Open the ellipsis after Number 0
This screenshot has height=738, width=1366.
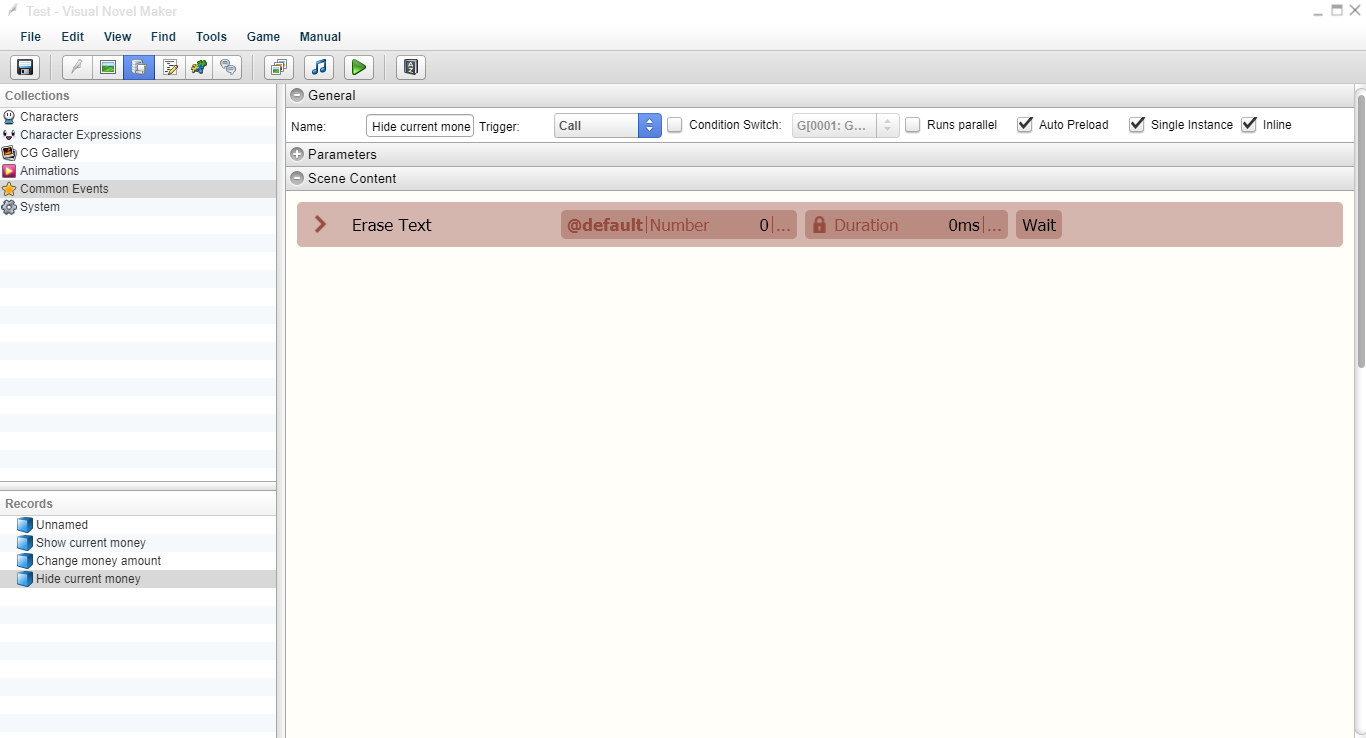pyautogui.click(x=784, y=225)
